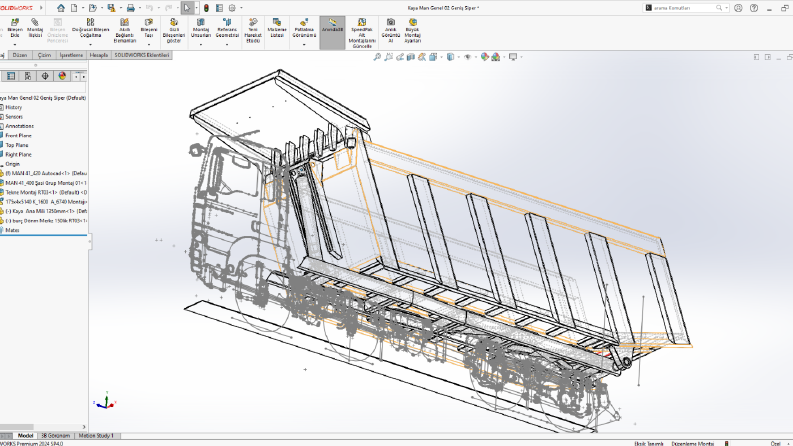This screenshot has width=793, height=446.
Task: Click the Rebuild traffic light icon
Action: point(206,8)
